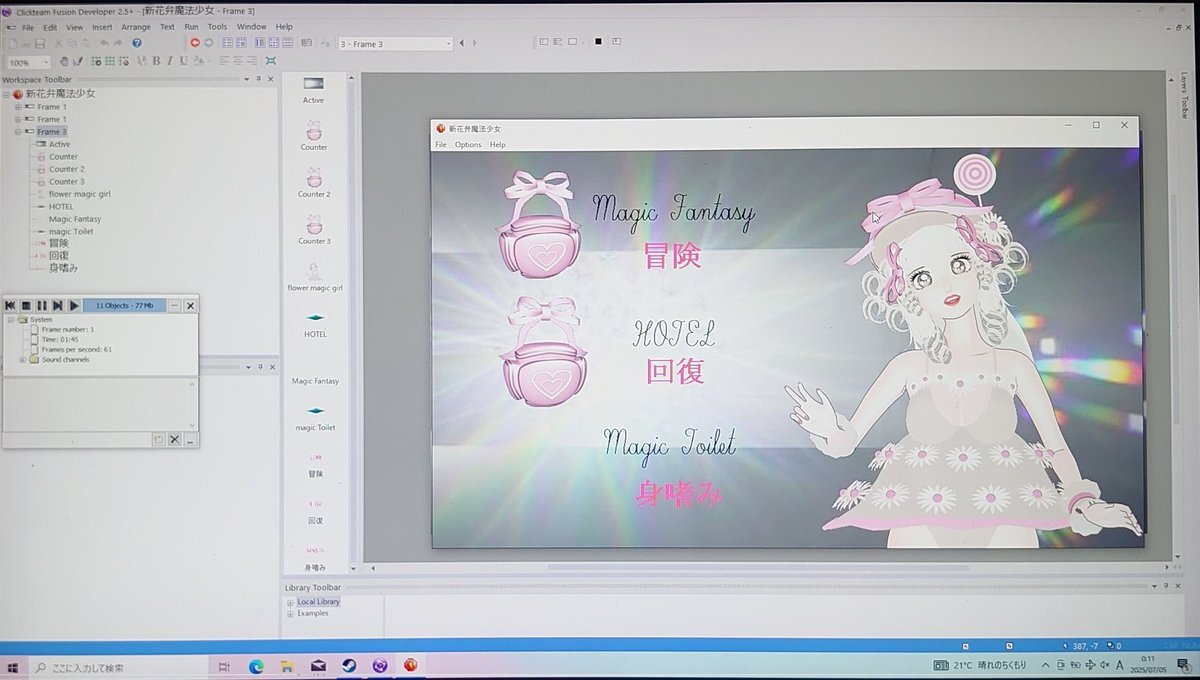This screenshot has width=1200, height=680.
Task: Open Microsoft Edge from the taskbar
Action: click(x=256, y=665)
